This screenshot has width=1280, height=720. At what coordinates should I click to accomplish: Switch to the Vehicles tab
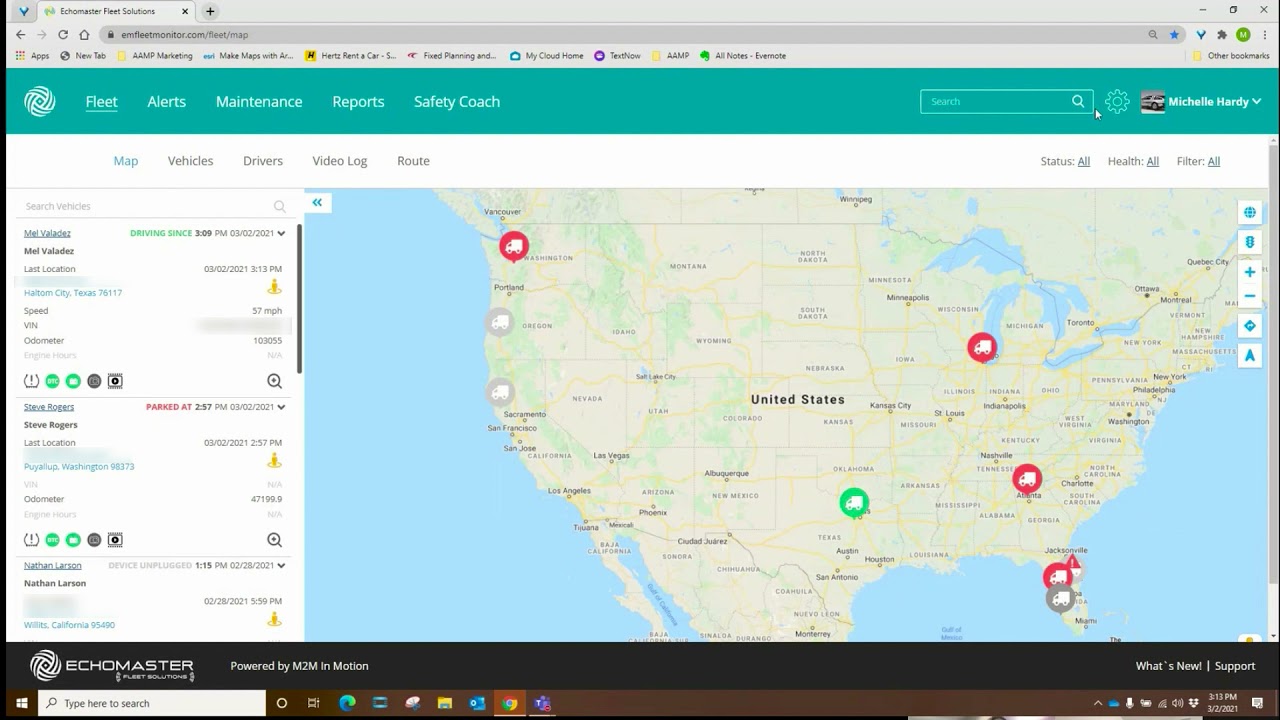pos(190,161)
